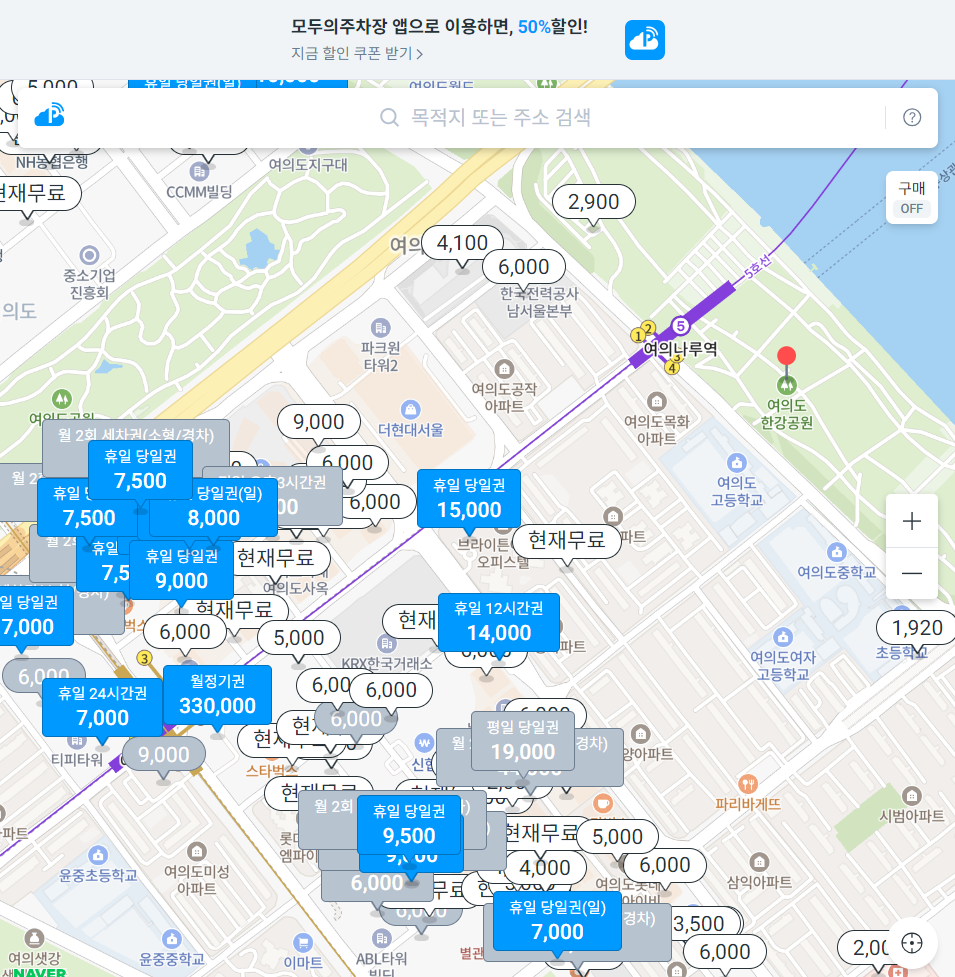Select the 3,500 price bubble

tap(699, 924)
